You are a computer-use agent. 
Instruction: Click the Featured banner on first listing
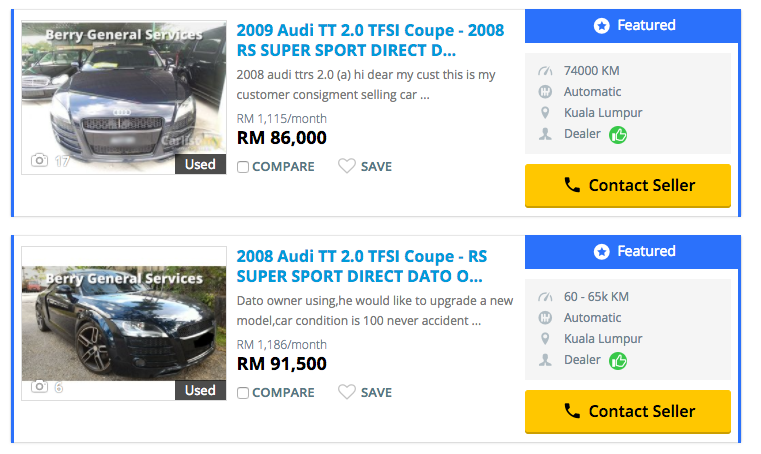click(x=633, y=26)
